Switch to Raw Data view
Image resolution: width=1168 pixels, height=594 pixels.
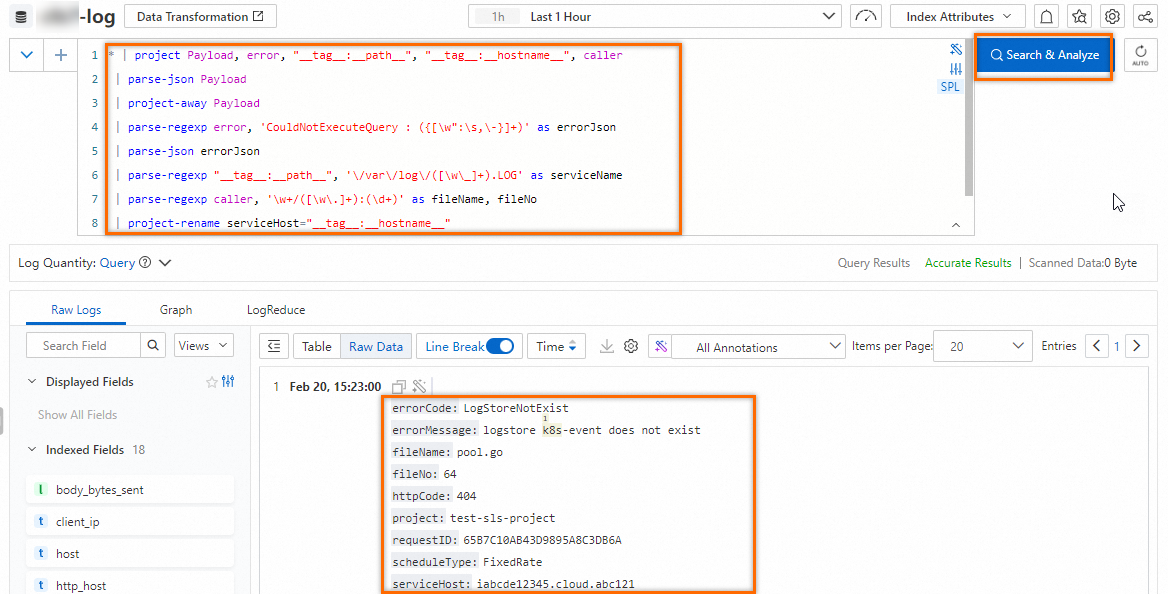375,346
